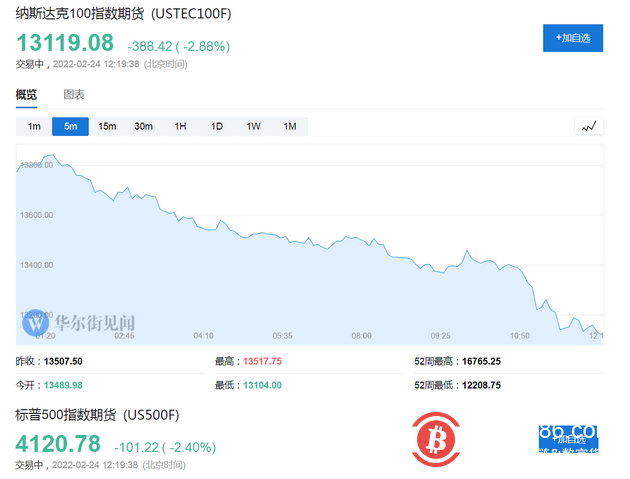
Task: Click the USTEC100F timestamp 2022-02-24 12:19:38
Action: click(96, 64)
